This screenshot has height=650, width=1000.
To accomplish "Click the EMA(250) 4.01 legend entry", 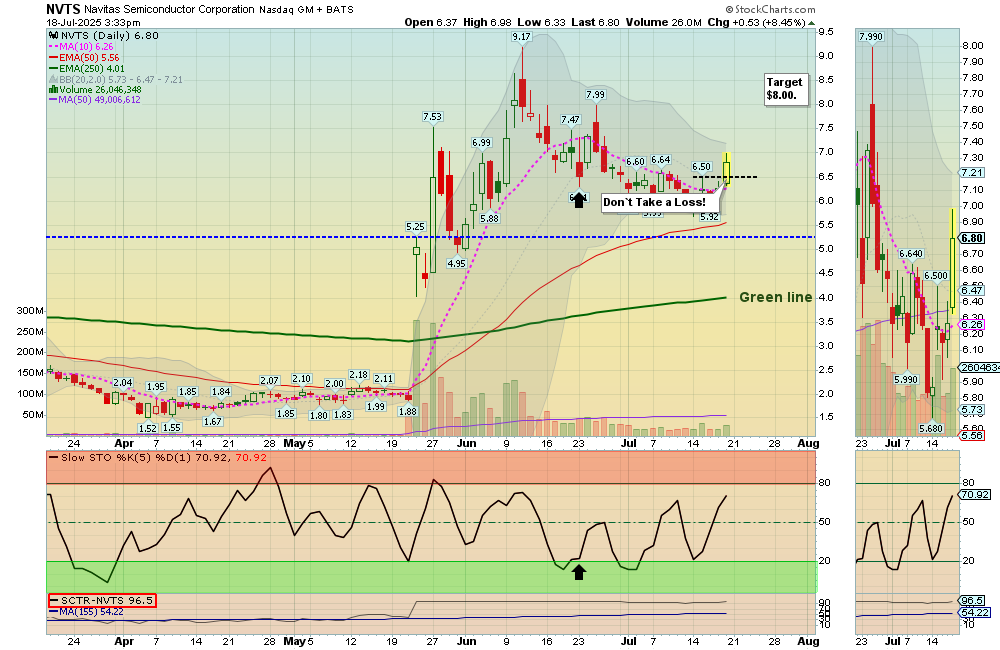I will pyautogui.click(x=91, y=68).
